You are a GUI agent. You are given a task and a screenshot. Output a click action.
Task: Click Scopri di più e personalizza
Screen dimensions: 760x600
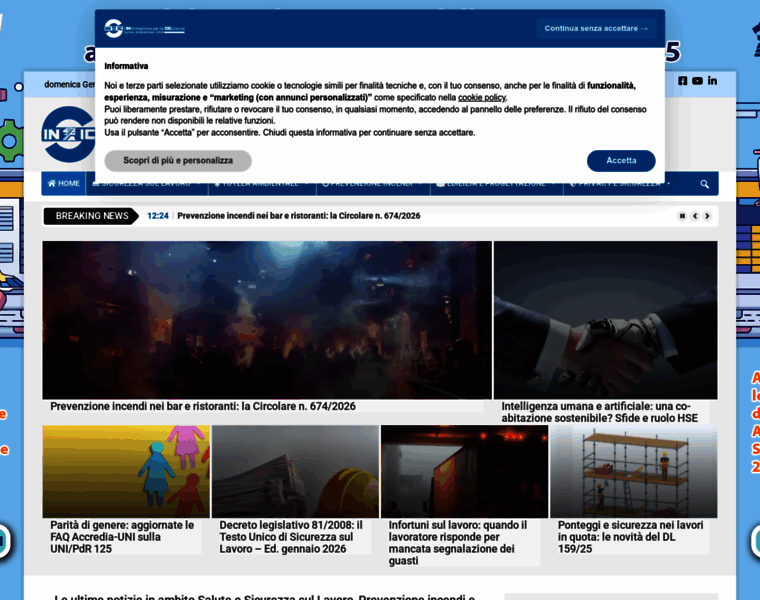pyautogui.click(x=178, y=161)
